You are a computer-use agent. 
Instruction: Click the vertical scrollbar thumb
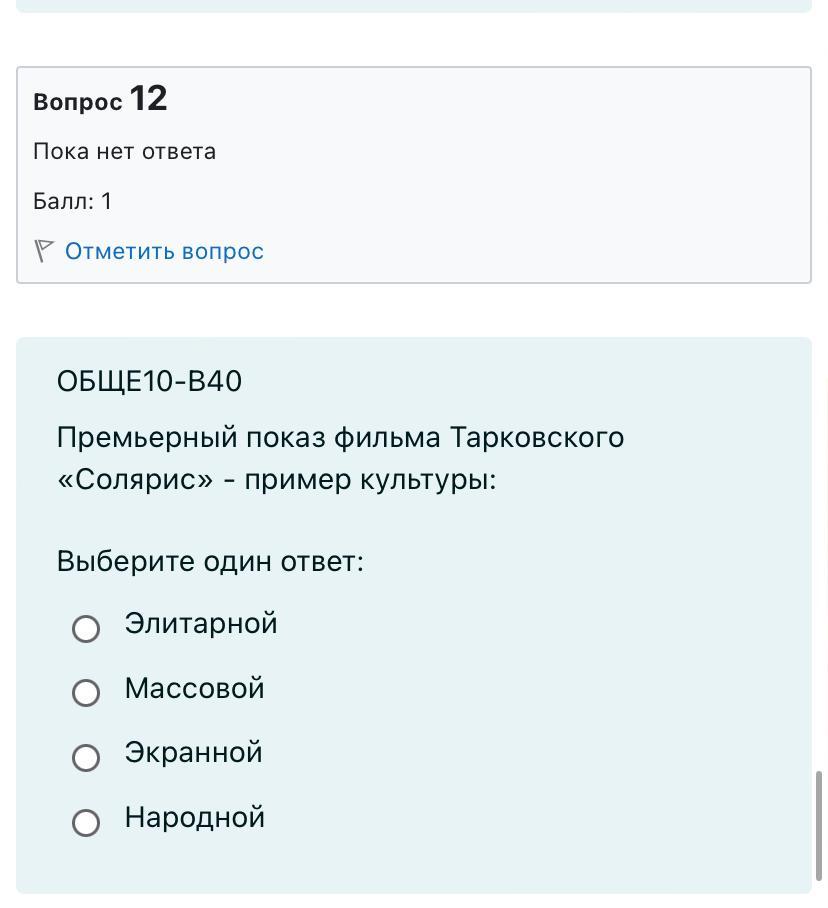[x=819, y=826]
